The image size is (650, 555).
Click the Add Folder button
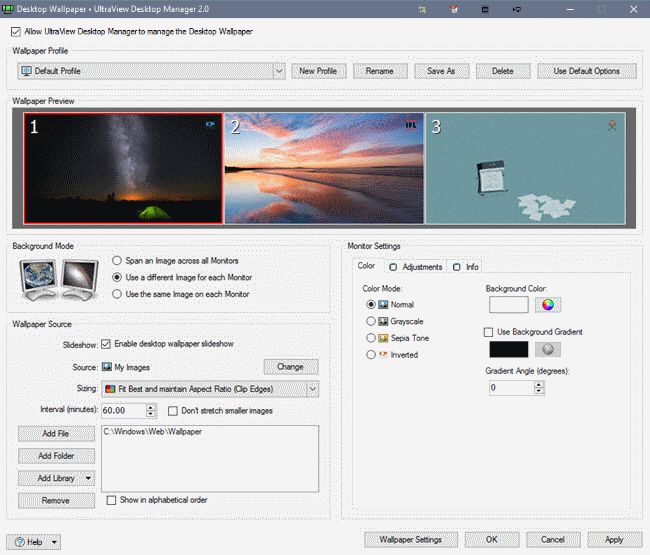tap(56, 456)
